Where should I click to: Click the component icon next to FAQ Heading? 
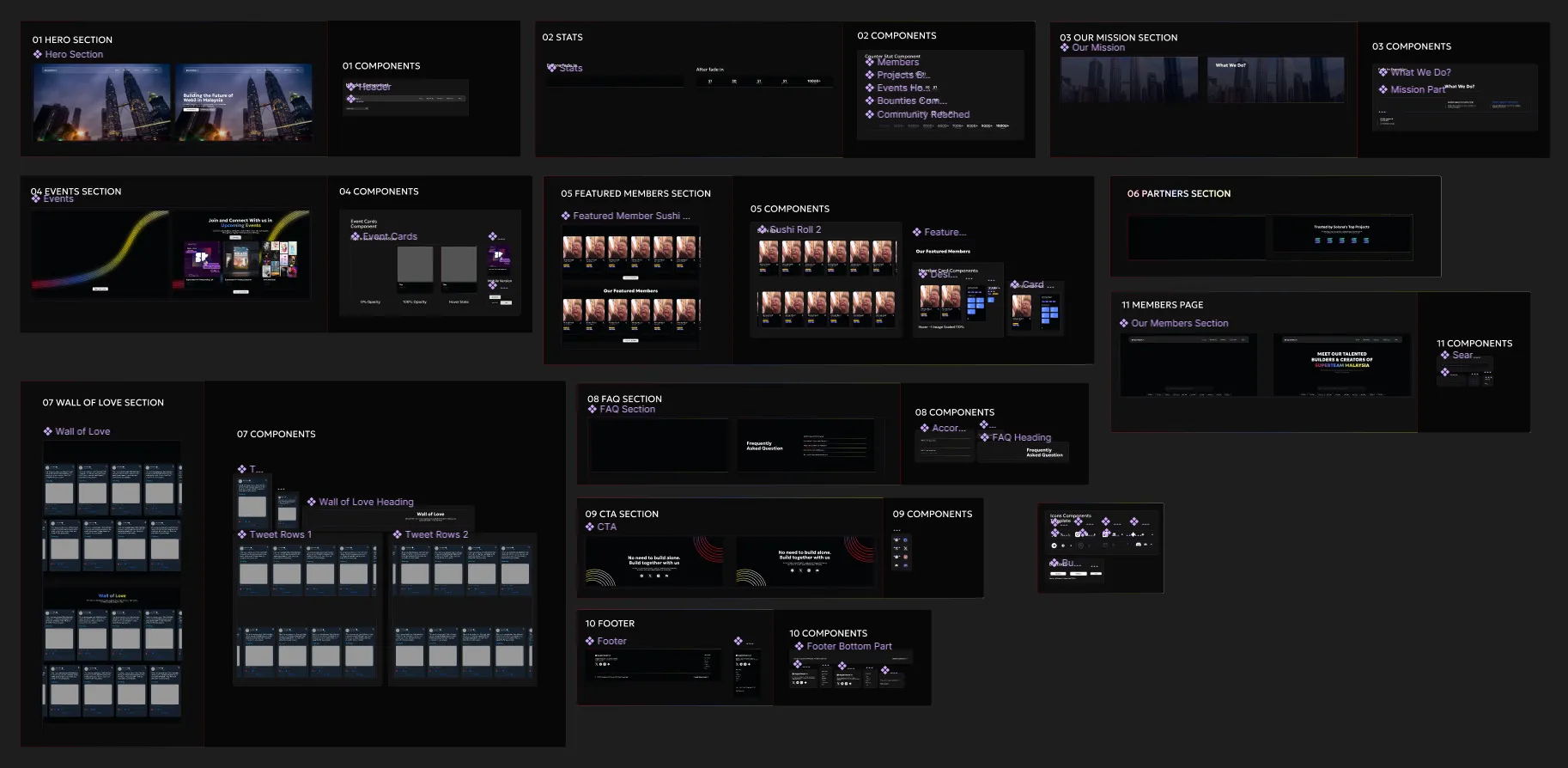click(x=985, y=437)
